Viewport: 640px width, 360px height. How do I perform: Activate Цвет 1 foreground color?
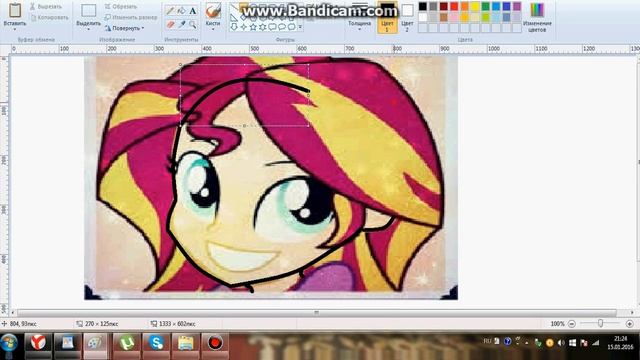click(x=387, y=17)
